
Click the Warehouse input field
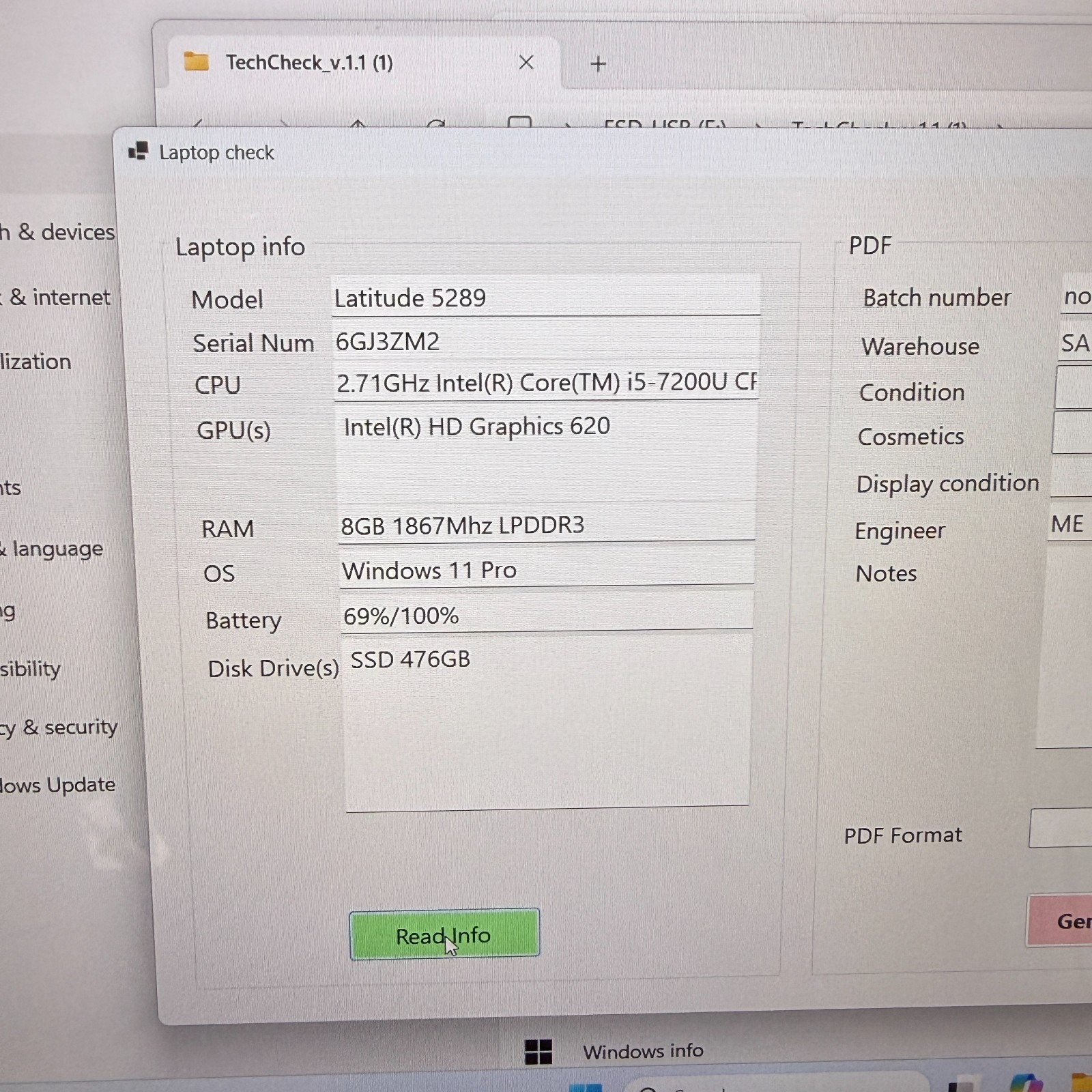pyautogui.click(x=1074, y=343)
